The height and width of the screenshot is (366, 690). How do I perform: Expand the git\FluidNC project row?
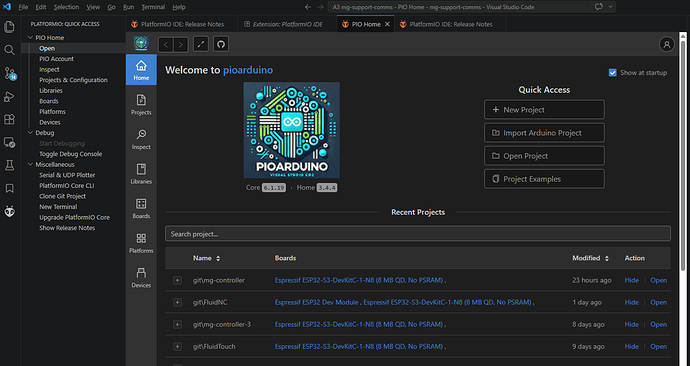tap(177, 302)
